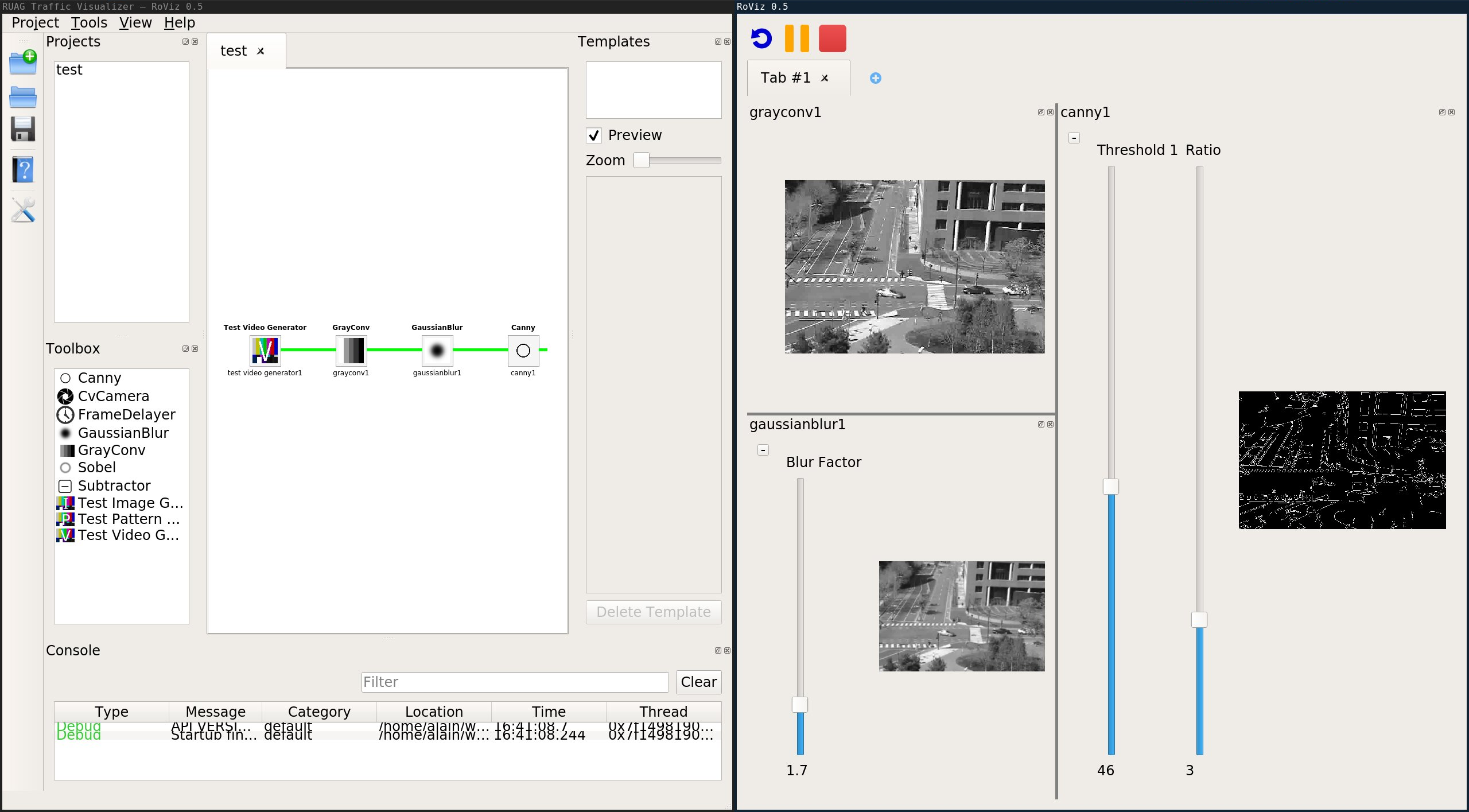1469x812 pixels.
Task: Click the save floppy disk icon
Action: pyautogui.click(x=23, y=129)
